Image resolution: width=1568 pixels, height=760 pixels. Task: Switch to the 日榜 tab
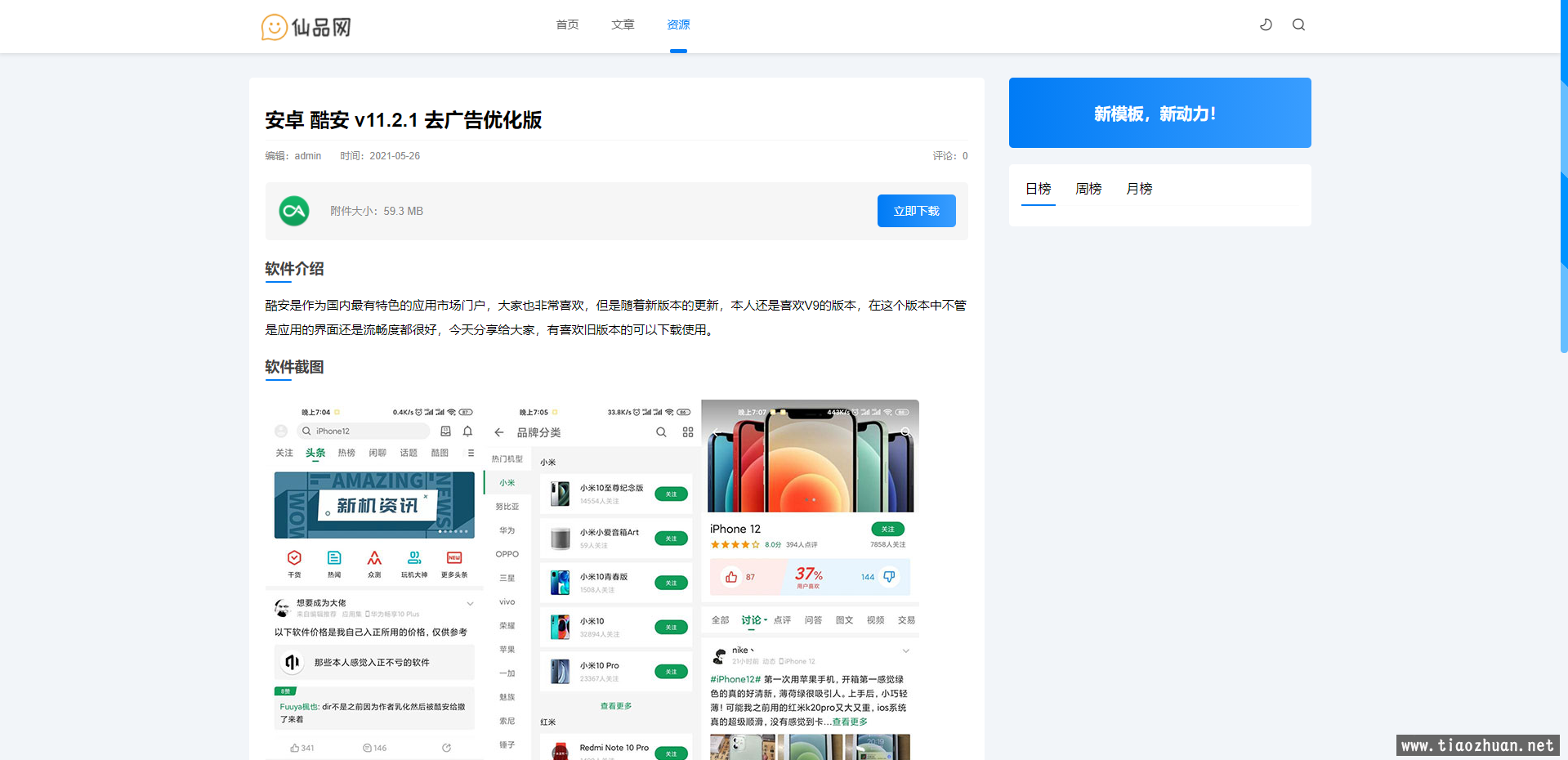[x=1039, y=189]
